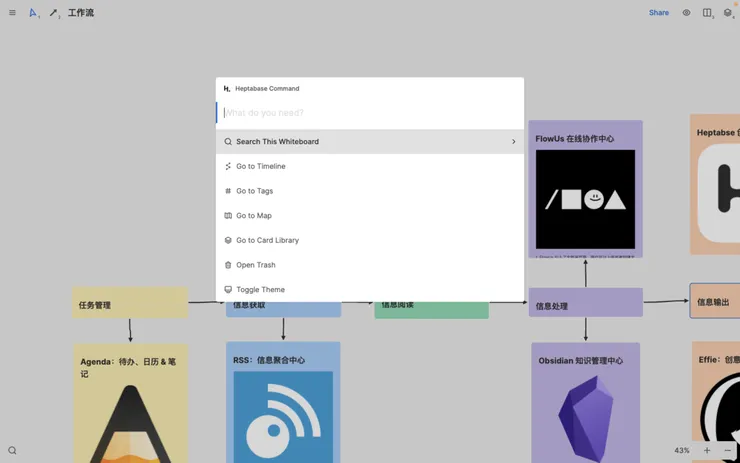Viewport: 740px width, 463px height.
Task: Toggle the eye view-mode icon
Action: coord(686,13)
